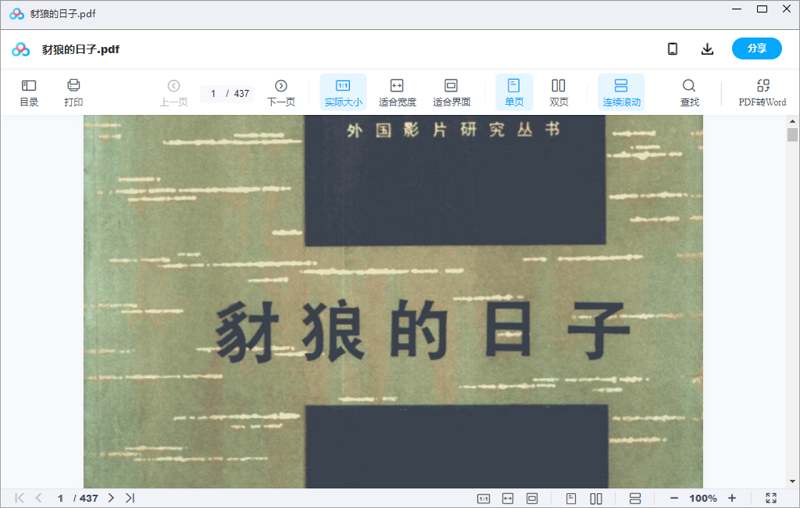Click the download icon in header
Image resolution: width=800 pixels, height=508 pixels.
pyautogui.click(x=707, y=49)
